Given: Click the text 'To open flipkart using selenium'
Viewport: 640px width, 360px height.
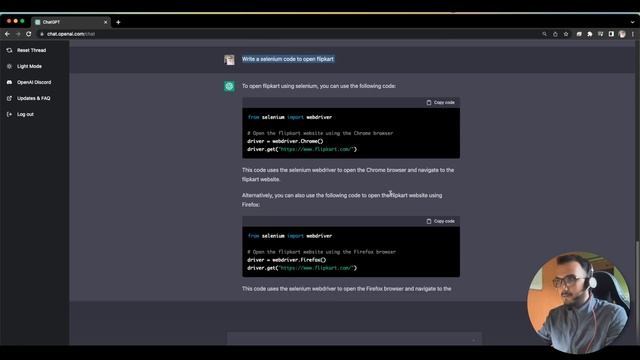Looking at the screenshot, I should (280, 86).
